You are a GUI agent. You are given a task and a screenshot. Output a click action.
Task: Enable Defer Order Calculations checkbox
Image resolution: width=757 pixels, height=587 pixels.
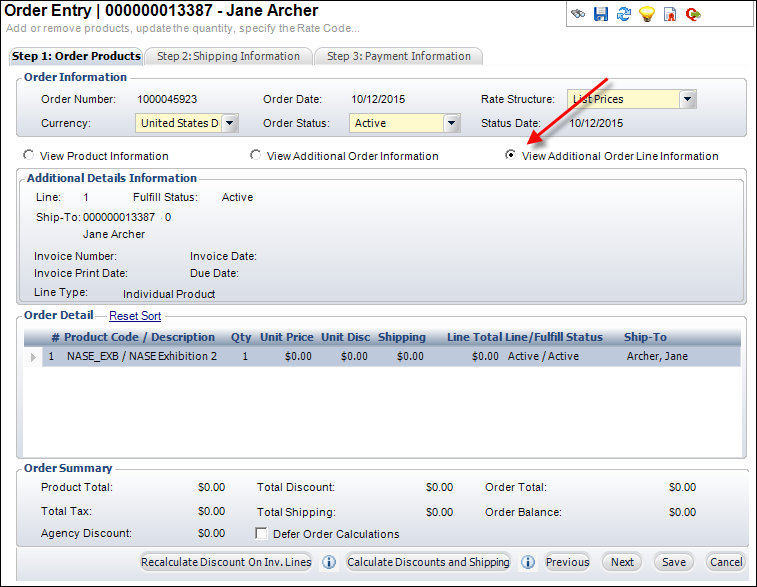261,533
